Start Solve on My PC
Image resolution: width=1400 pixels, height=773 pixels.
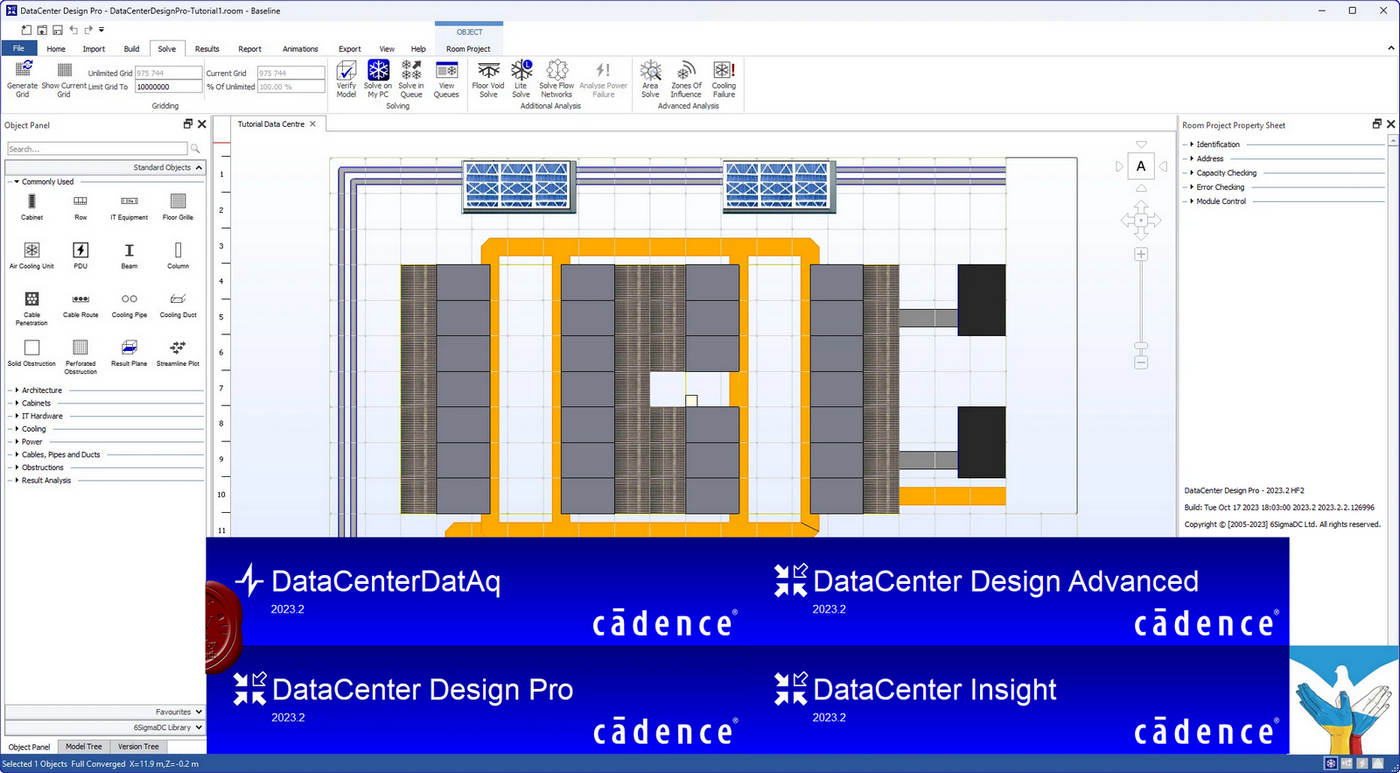[378, 78]
